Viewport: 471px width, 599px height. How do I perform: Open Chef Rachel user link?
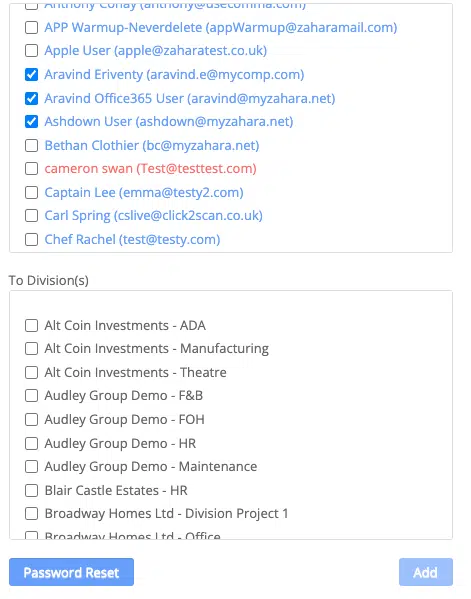(132, 240)
